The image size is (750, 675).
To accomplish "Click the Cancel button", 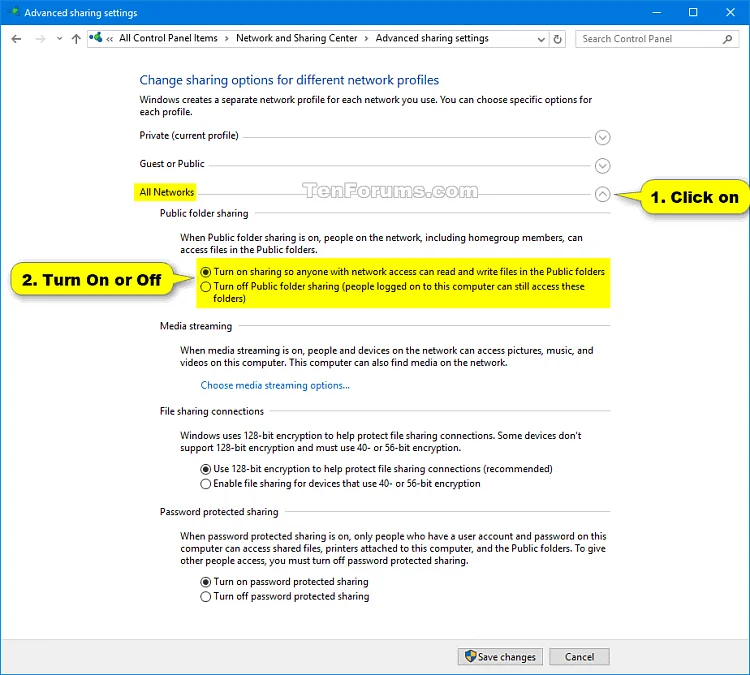I will [x=579, y=657].
